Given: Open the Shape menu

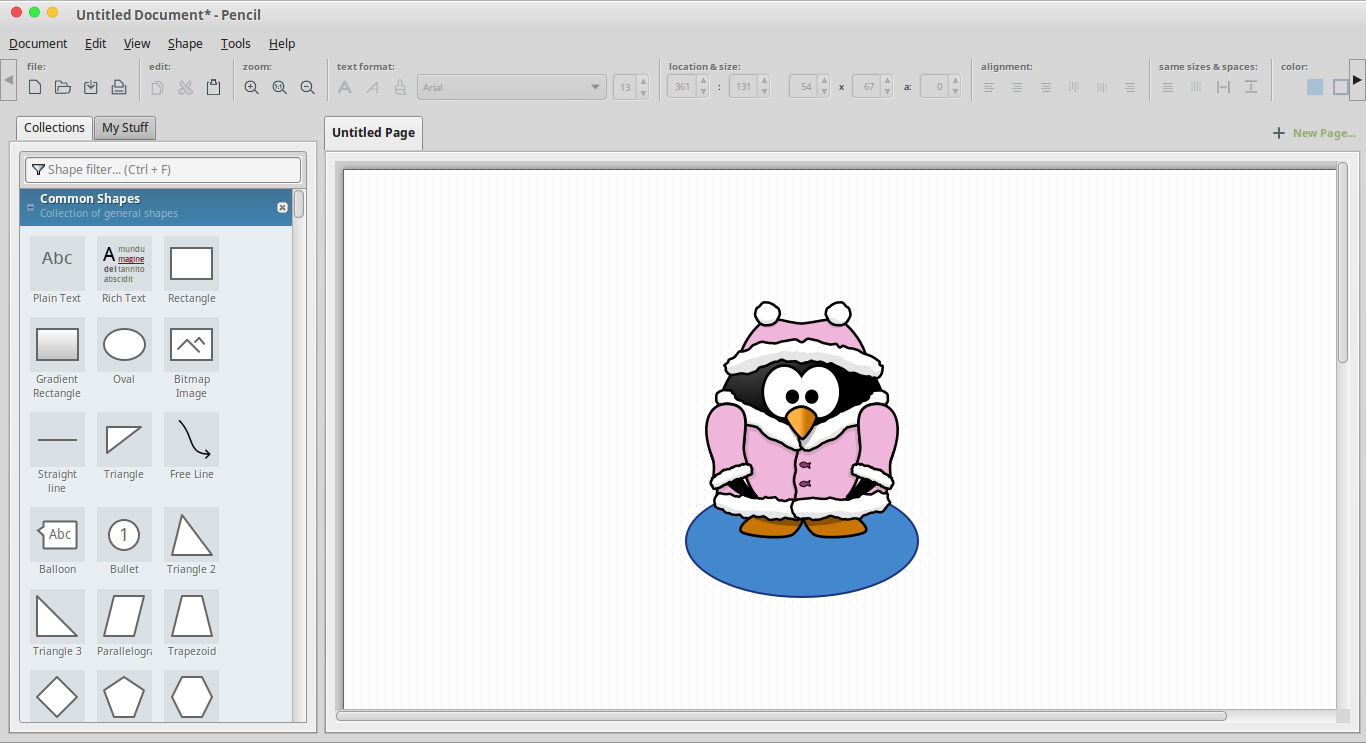Looking at the screenshot, I should coord(185,44).
